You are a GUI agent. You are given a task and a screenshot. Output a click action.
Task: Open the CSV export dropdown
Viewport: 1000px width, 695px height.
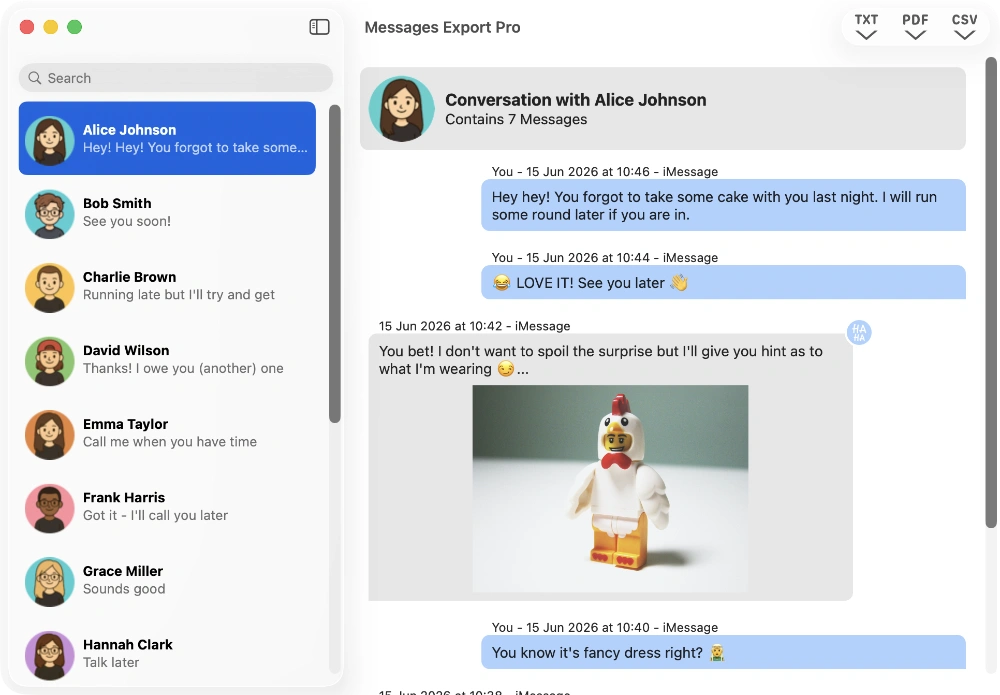(x=964, y=27)
